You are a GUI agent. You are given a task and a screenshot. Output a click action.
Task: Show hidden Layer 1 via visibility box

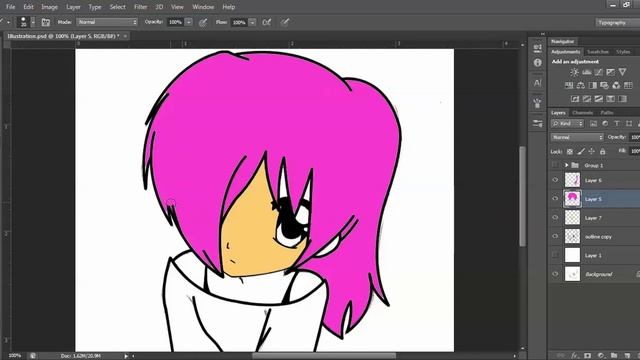click(555, 255)
